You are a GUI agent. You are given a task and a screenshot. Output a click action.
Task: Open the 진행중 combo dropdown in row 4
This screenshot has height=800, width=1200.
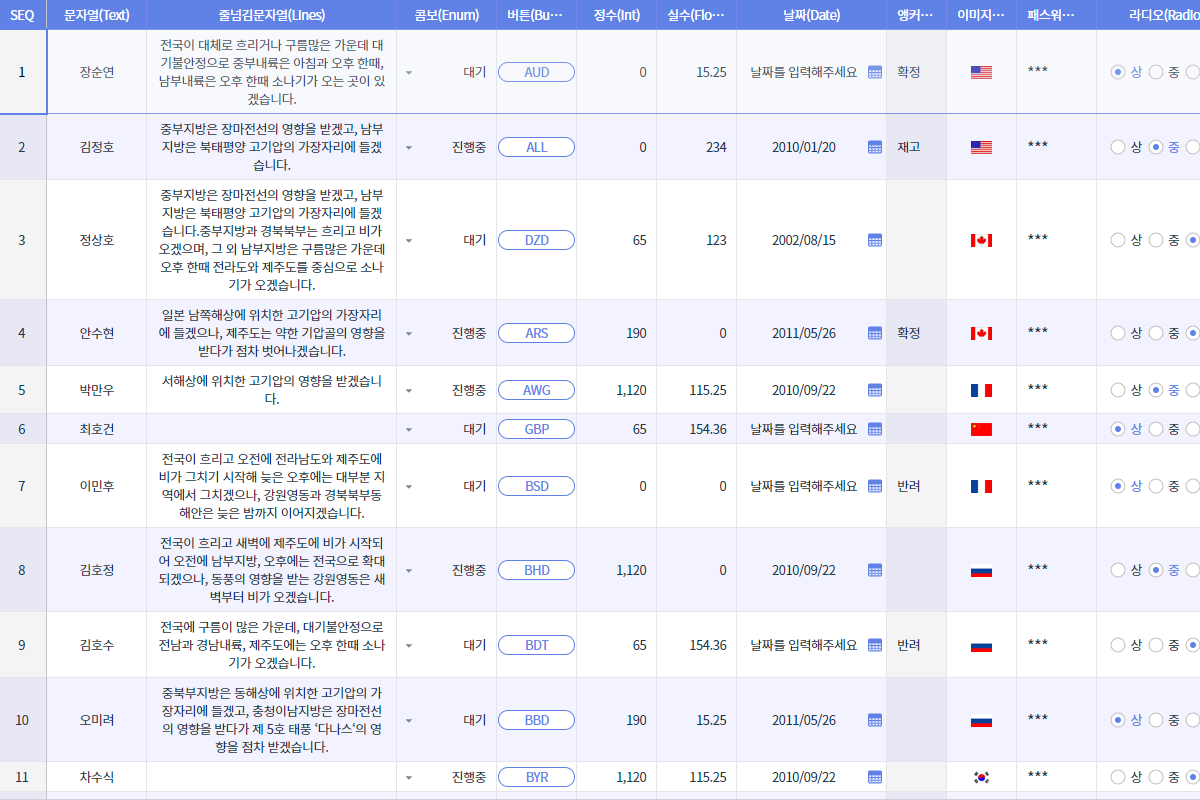(409, 334)
